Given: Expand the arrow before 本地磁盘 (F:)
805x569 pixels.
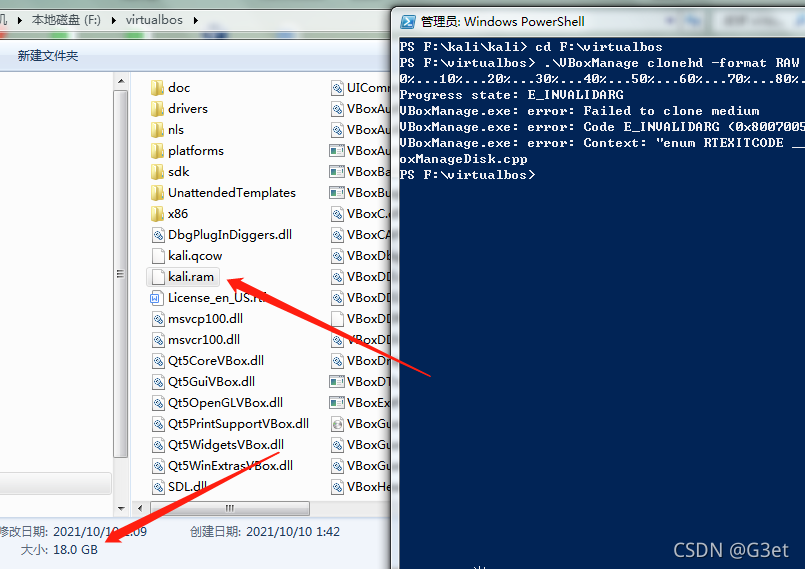Looking at the screenshot, I should coord(20,21).
